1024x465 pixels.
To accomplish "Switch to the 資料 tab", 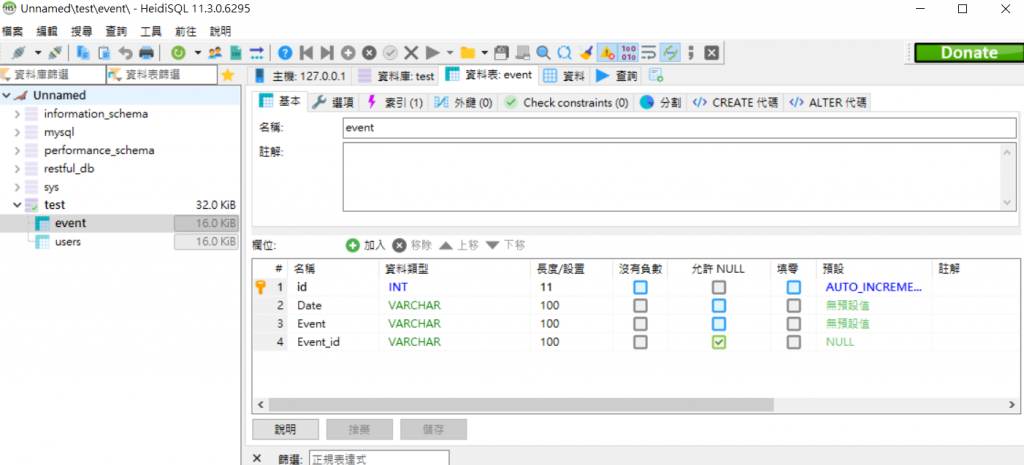I will coord(565,76).
